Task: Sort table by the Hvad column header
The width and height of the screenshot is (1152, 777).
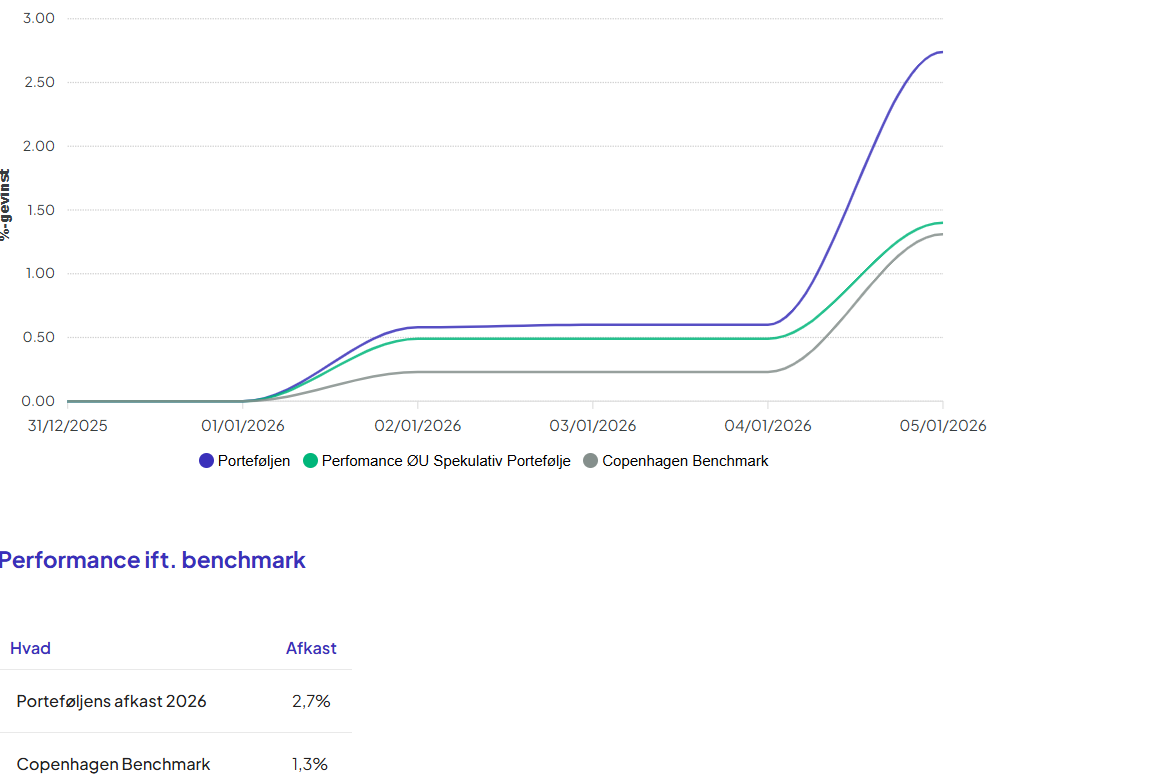Action: click(30, 648)
